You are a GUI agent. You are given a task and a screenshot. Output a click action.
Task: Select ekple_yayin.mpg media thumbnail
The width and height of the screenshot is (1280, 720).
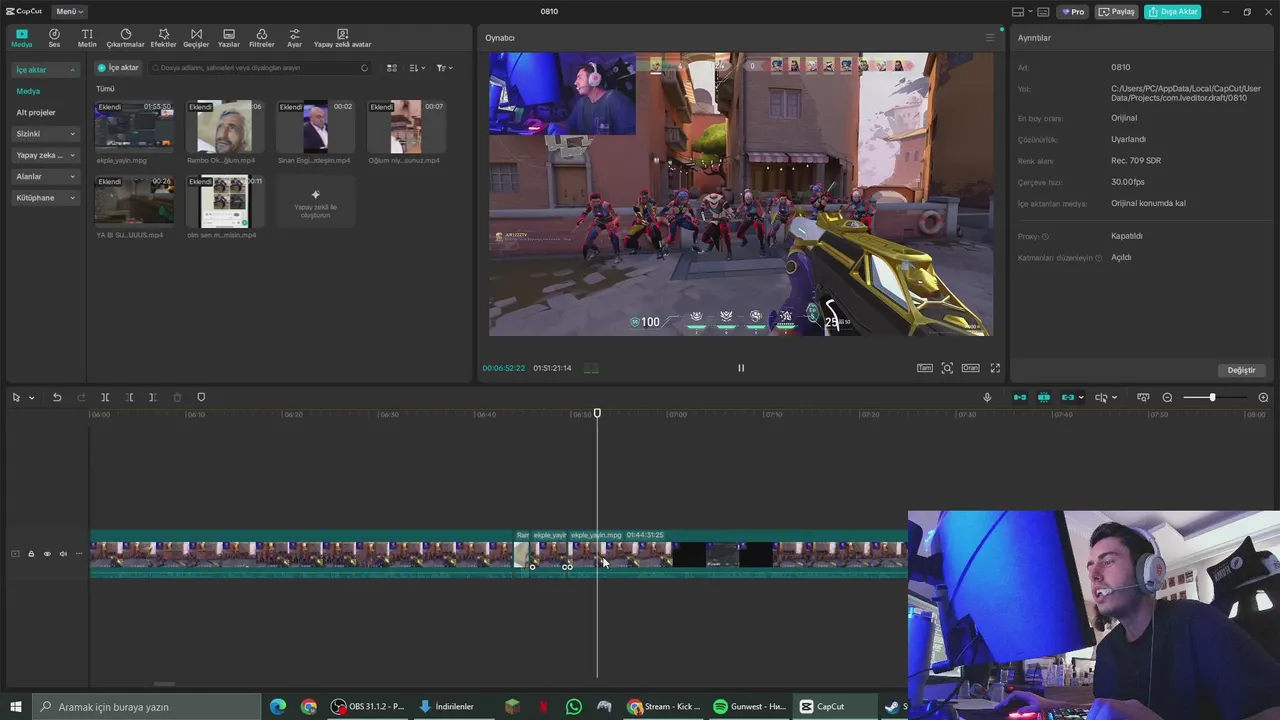pyautogui.click(x=134, y=126)
